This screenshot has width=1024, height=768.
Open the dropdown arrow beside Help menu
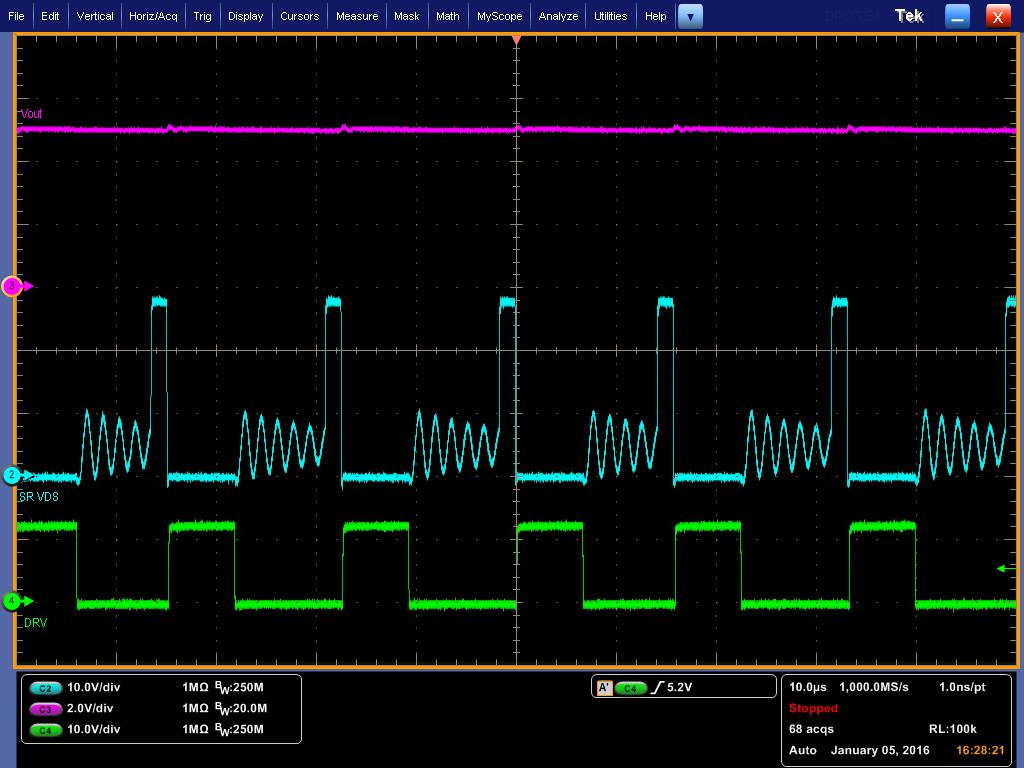(x=690, y=16)
